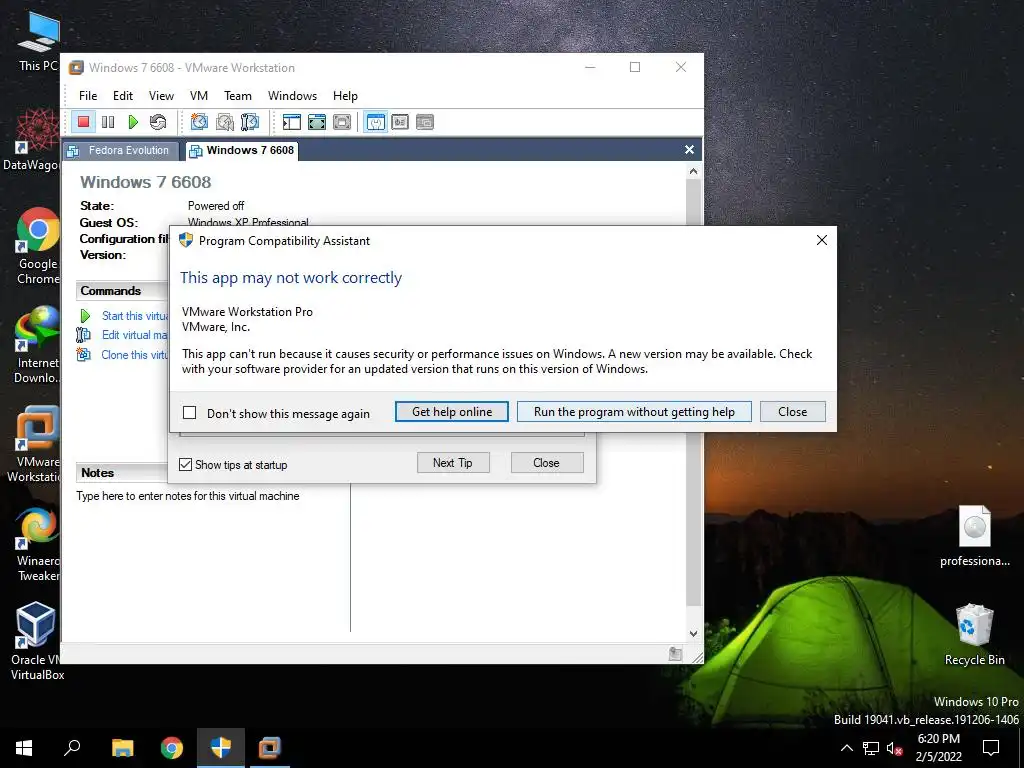Click the Start this virtual machine link
This screenshot has width=1024, height=768.
[135, 316]
